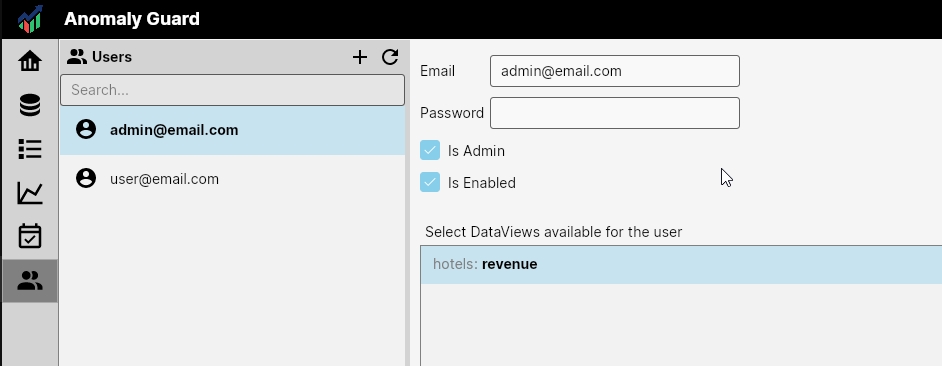Click the Anomaly Guard title text
942x366 pixels.
point(132,19)
